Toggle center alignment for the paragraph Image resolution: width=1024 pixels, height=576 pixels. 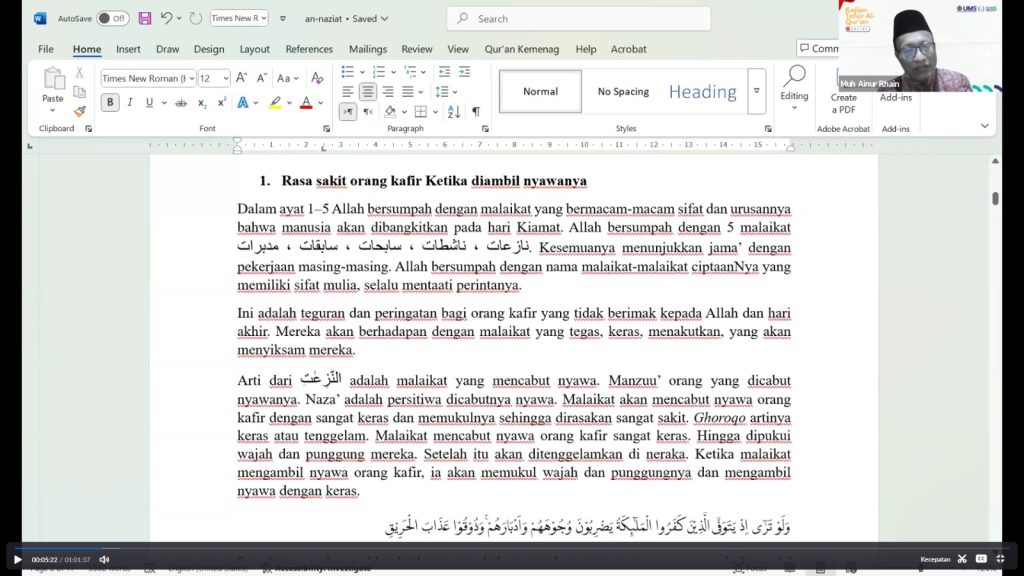368,92
